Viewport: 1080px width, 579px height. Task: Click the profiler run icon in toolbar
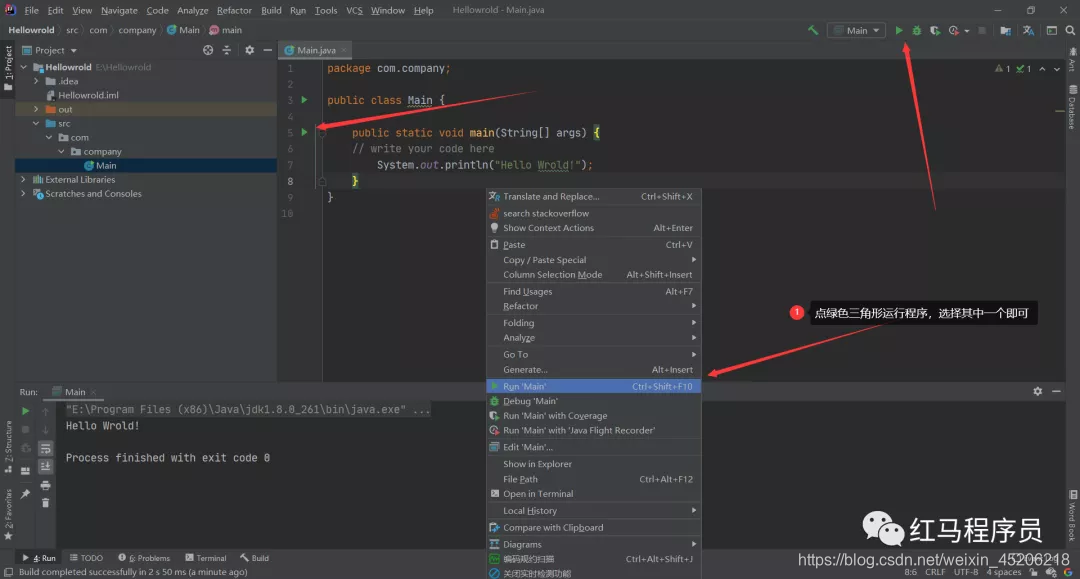click(x=954, y=30)
